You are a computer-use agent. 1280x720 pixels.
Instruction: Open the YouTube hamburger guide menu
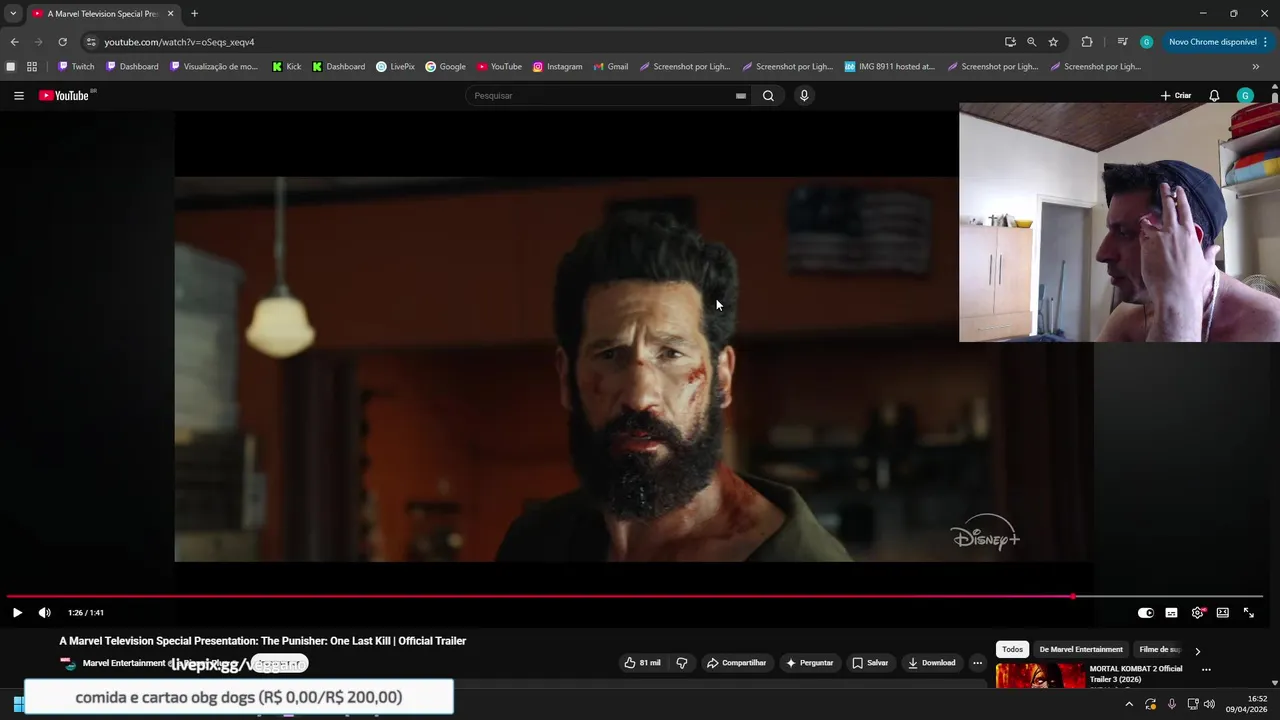[x=18, y=96]
